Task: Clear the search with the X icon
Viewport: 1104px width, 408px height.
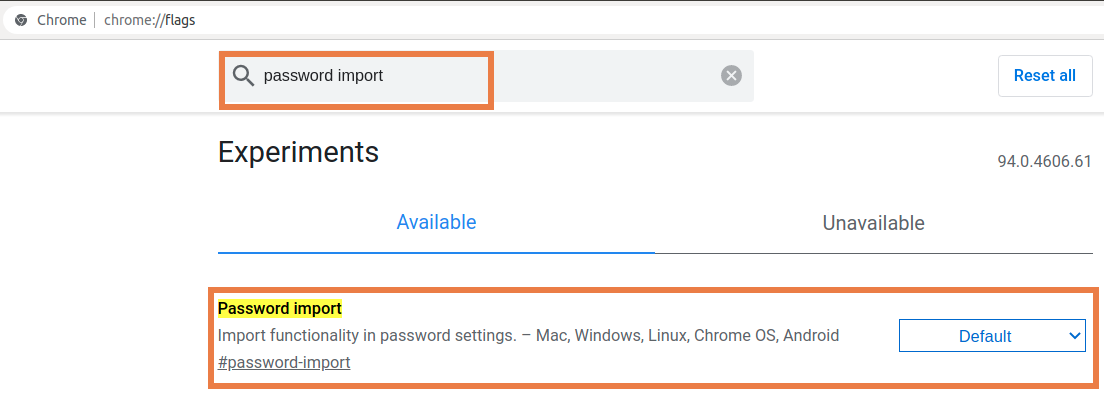Action: pyautogui.click(x=732, y=75)
